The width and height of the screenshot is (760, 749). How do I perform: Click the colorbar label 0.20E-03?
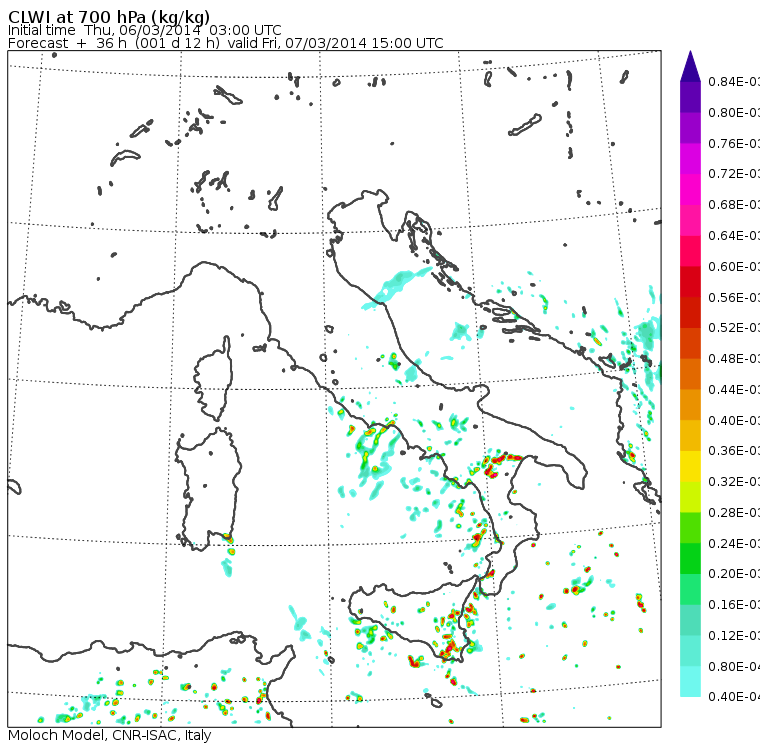pyautogui.click(x=734, y=574)
